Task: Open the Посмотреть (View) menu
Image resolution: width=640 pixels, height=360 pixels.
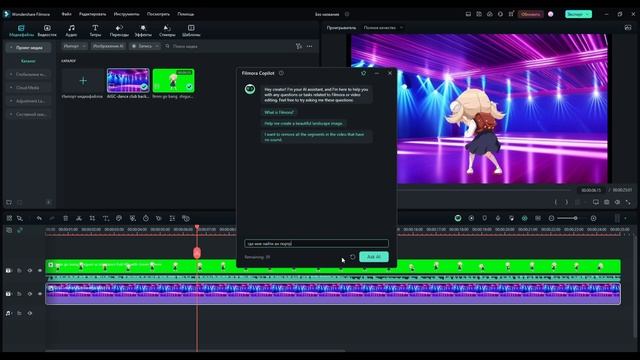Action: [x=158, y=14]
